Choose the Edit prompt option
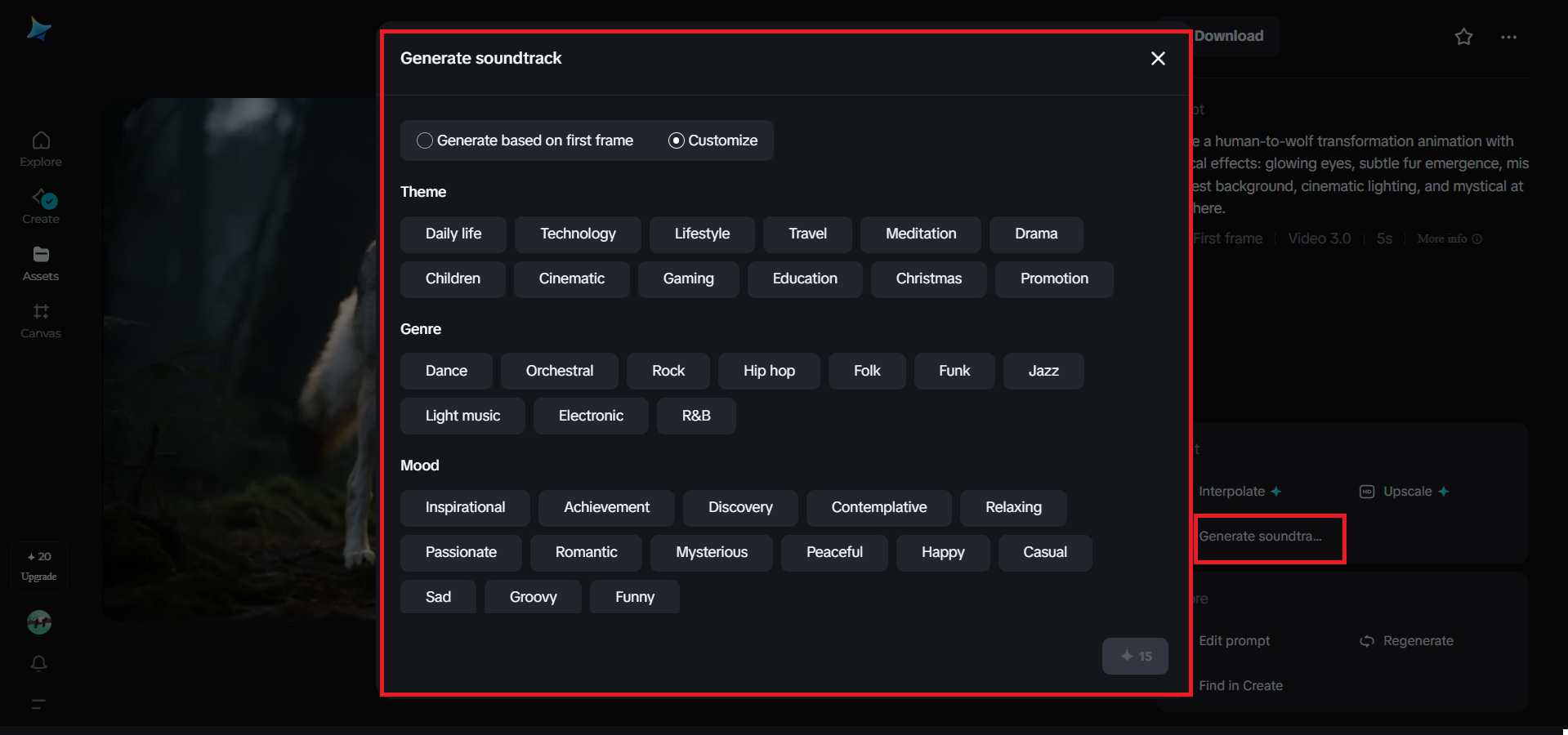 click(x=1234, y=641)
